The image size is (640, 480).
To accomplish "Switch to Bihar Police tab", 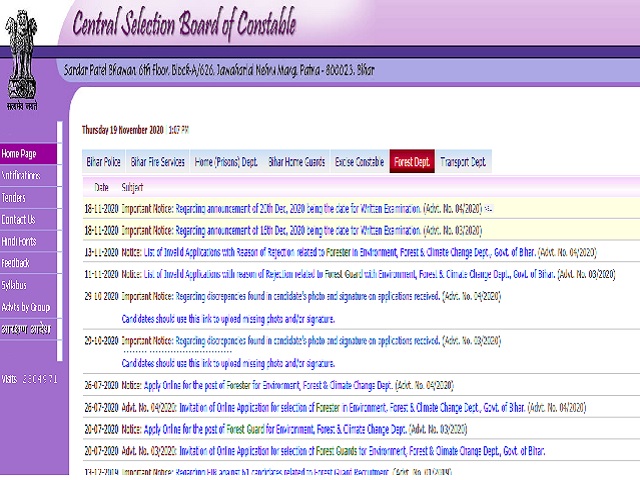I will click(103, 162).
